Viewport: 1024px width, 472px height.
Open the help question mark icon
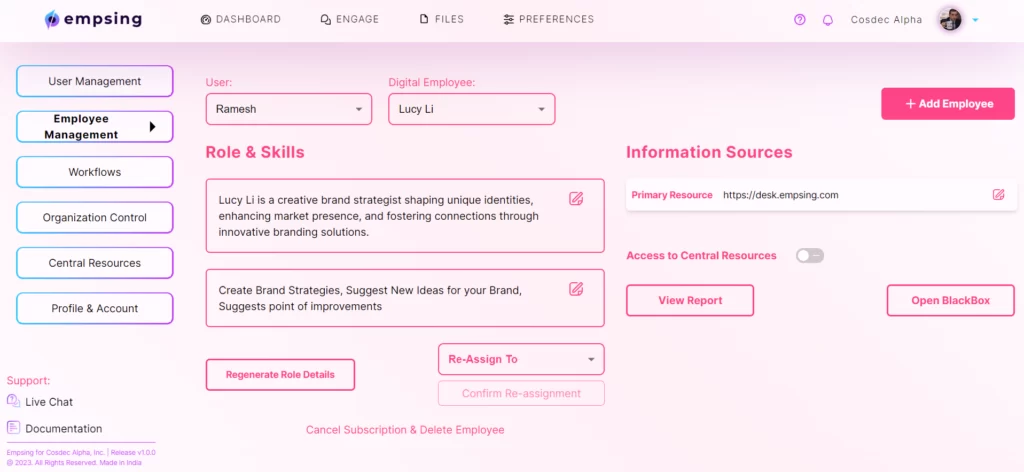point(799,20)
